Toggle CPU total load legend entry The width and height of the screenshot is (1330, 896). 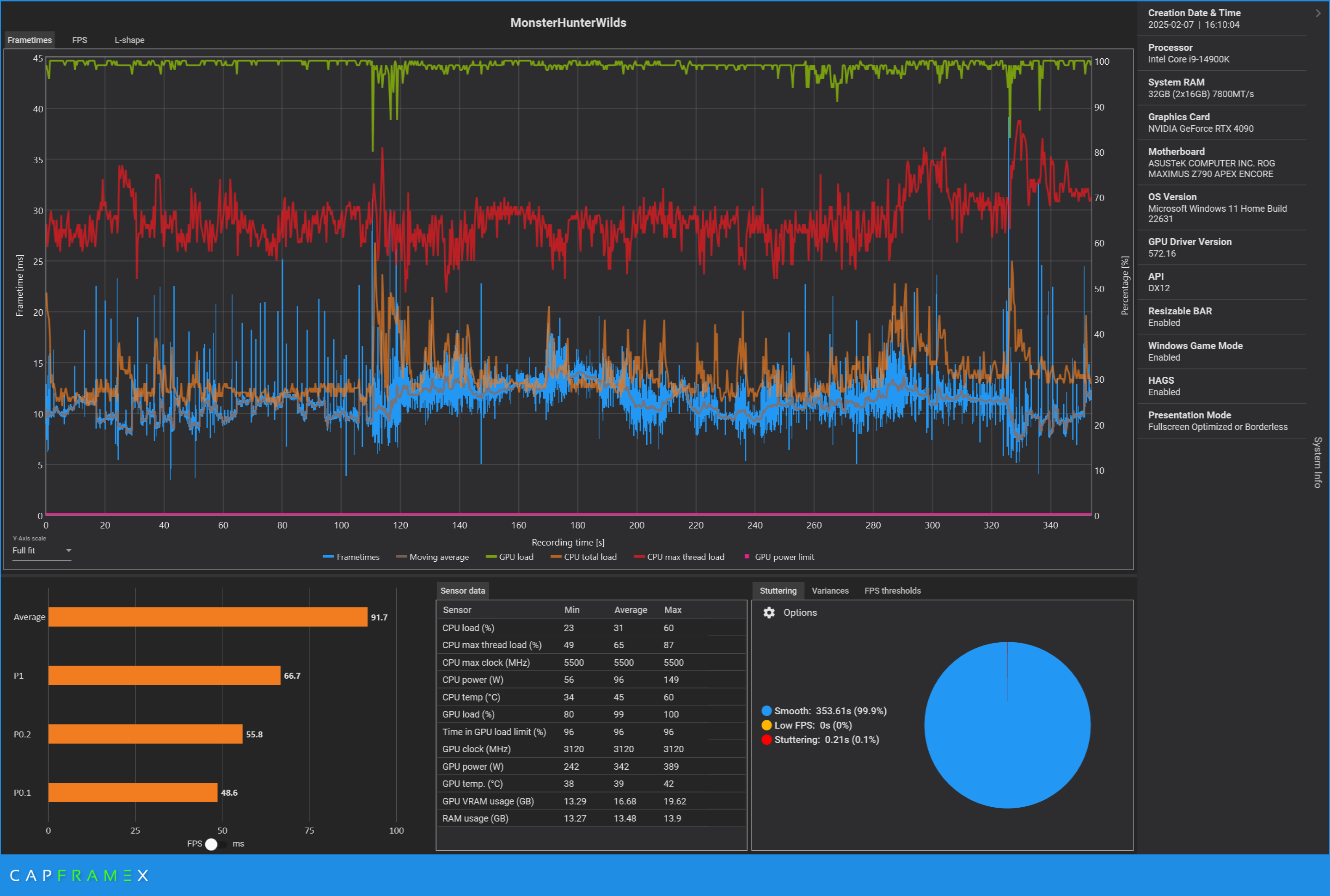pyautogui.click(x=589, y=557)
